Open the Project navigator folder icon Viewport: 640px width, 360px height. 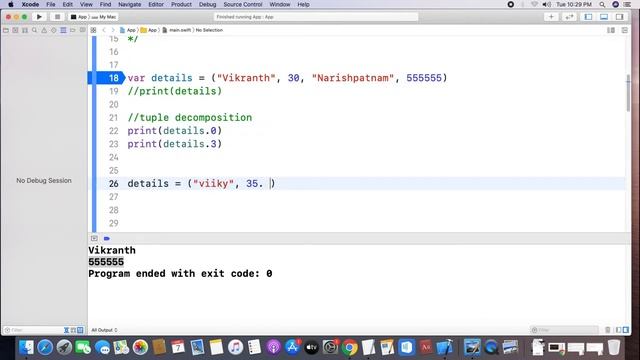point(6,30)
